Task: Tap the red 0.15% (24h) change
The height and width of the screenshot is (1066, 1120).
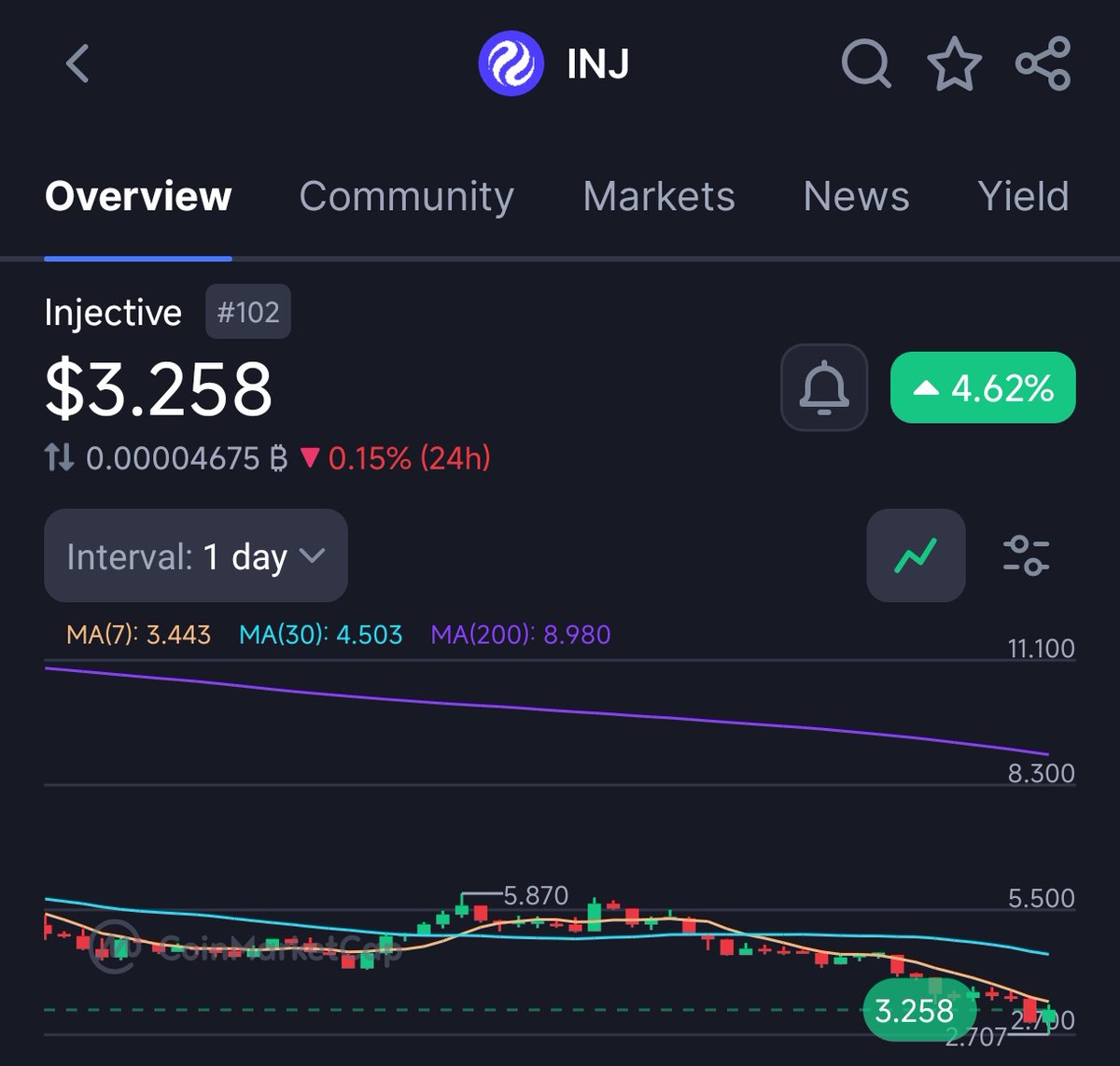Action: click(396, 457)
